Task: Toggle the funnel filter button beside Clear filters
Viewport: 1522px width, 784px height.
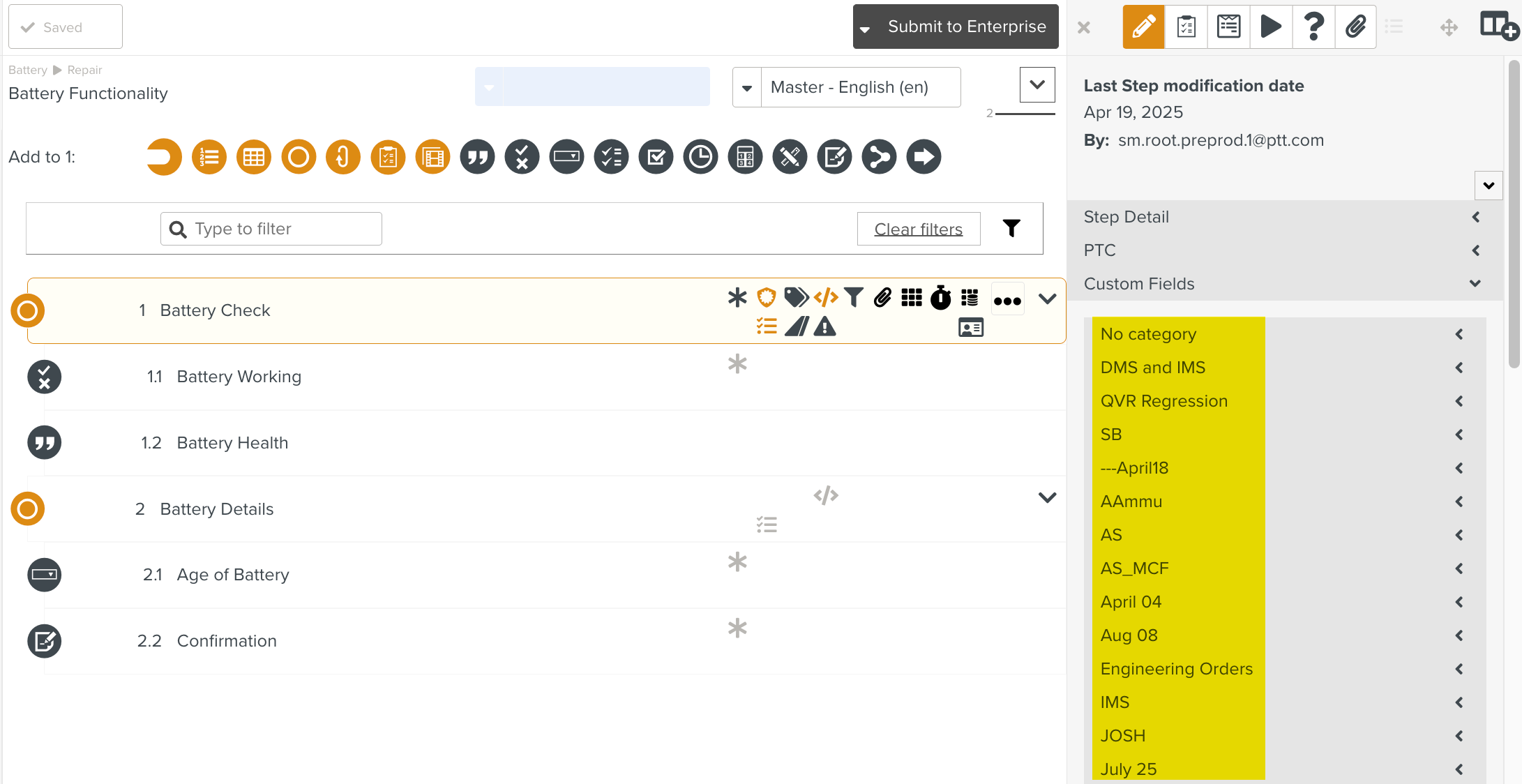Action: coord(1011,229)
